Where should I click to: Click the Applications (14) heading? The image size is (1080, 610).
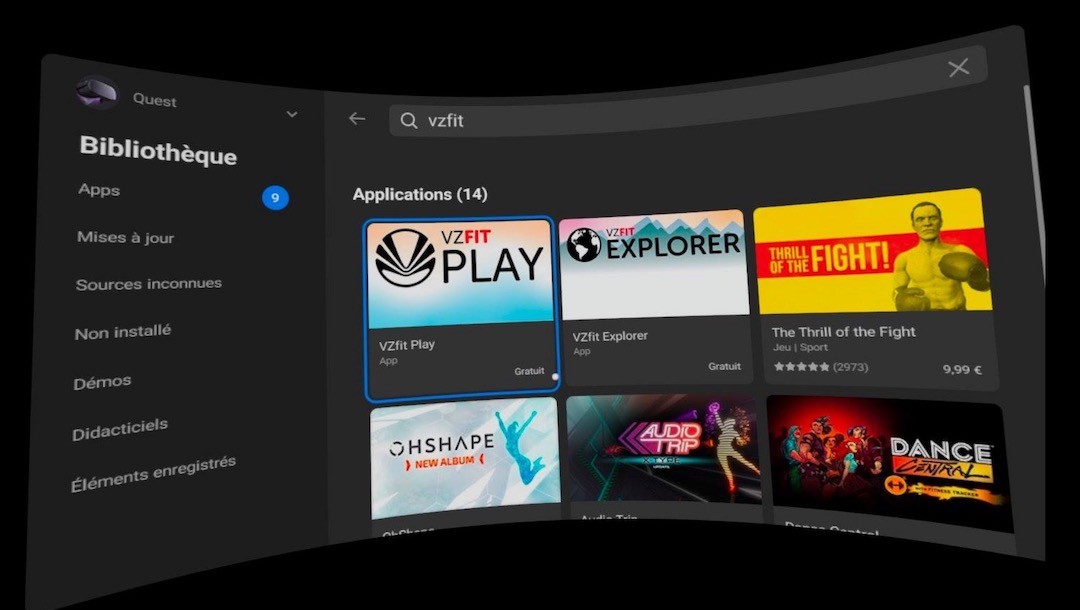tap(420, 195)
